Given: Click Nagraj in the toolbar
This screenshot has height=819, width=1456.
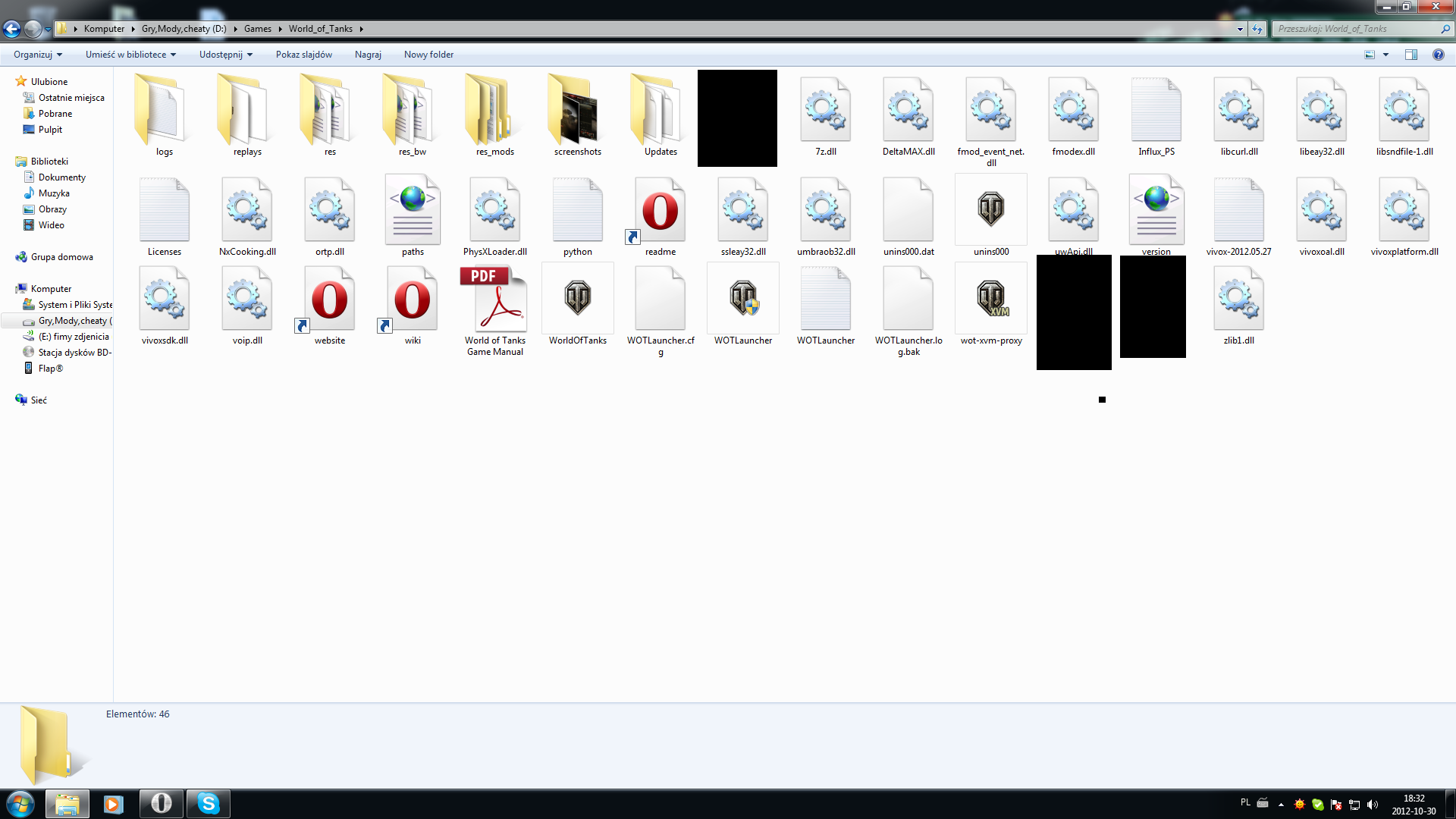Looking at the screenshot, I should click(368, 55).
